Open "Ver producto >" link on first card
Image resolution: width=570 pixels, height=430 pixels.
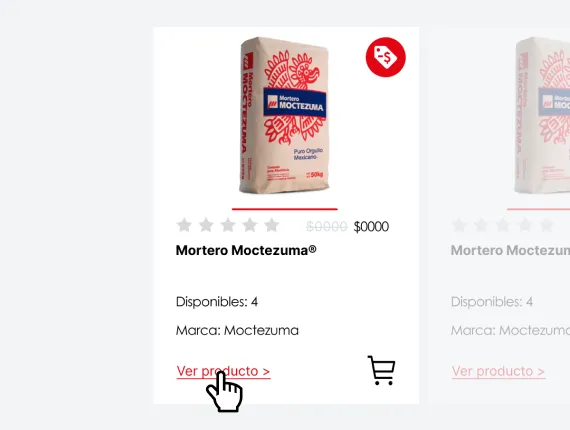[x=223, y=371]
